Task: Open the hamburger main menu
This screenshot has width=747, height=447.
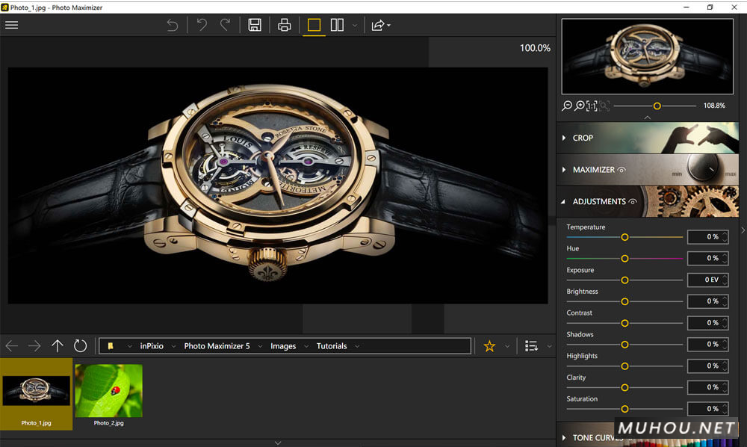Action: (12, 25)
